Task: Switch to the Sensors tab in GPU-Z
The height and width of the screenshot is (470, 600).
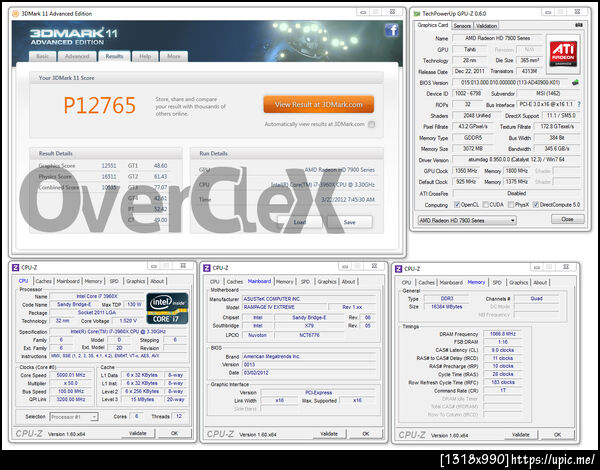Action: click(x=462, y=26)
